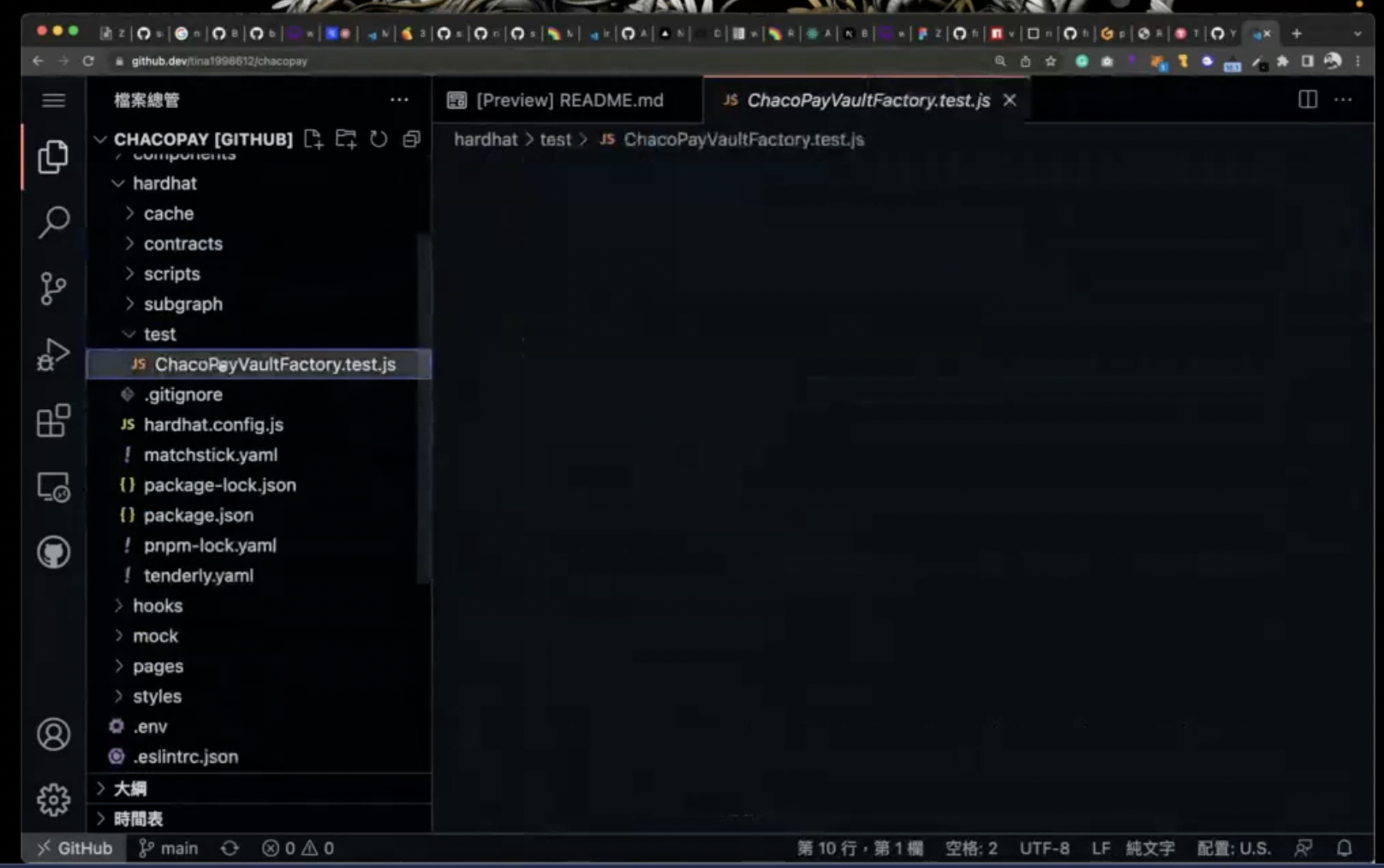Image resolution: width=1384 pixels, height=868 pixels.
Task: Click the Accounts icon
Action: click(x=53, y=734)
